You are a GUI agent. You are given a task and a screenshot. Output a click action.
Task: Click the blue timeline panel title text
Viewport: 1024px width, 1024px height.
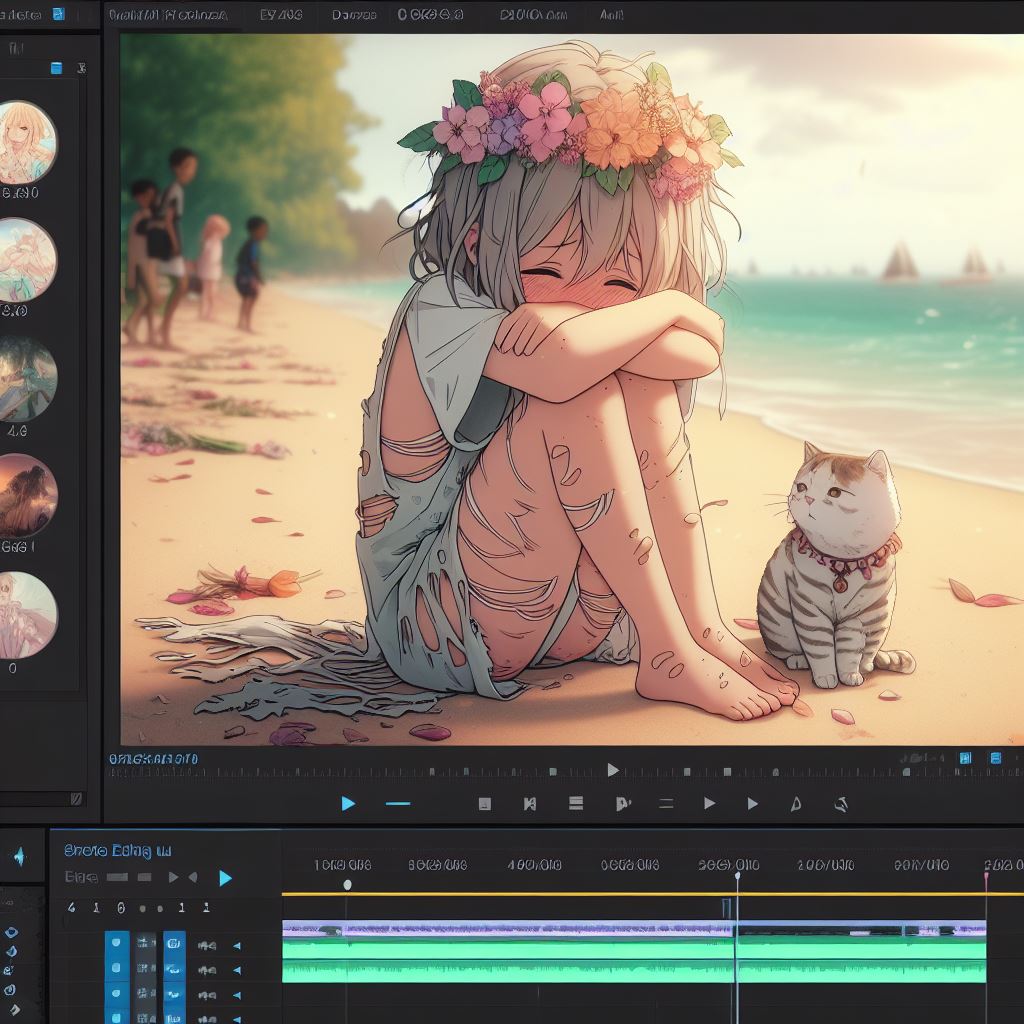point(118,850)
